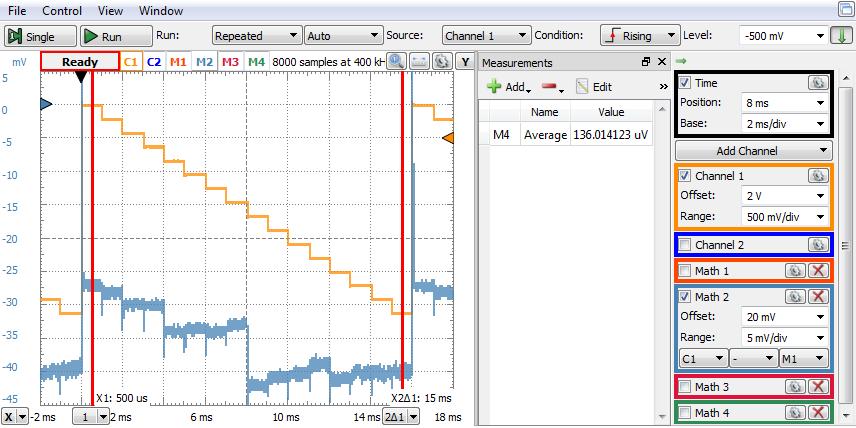
Task: Select the M4 math tab
Action: (x=257, y=62)
